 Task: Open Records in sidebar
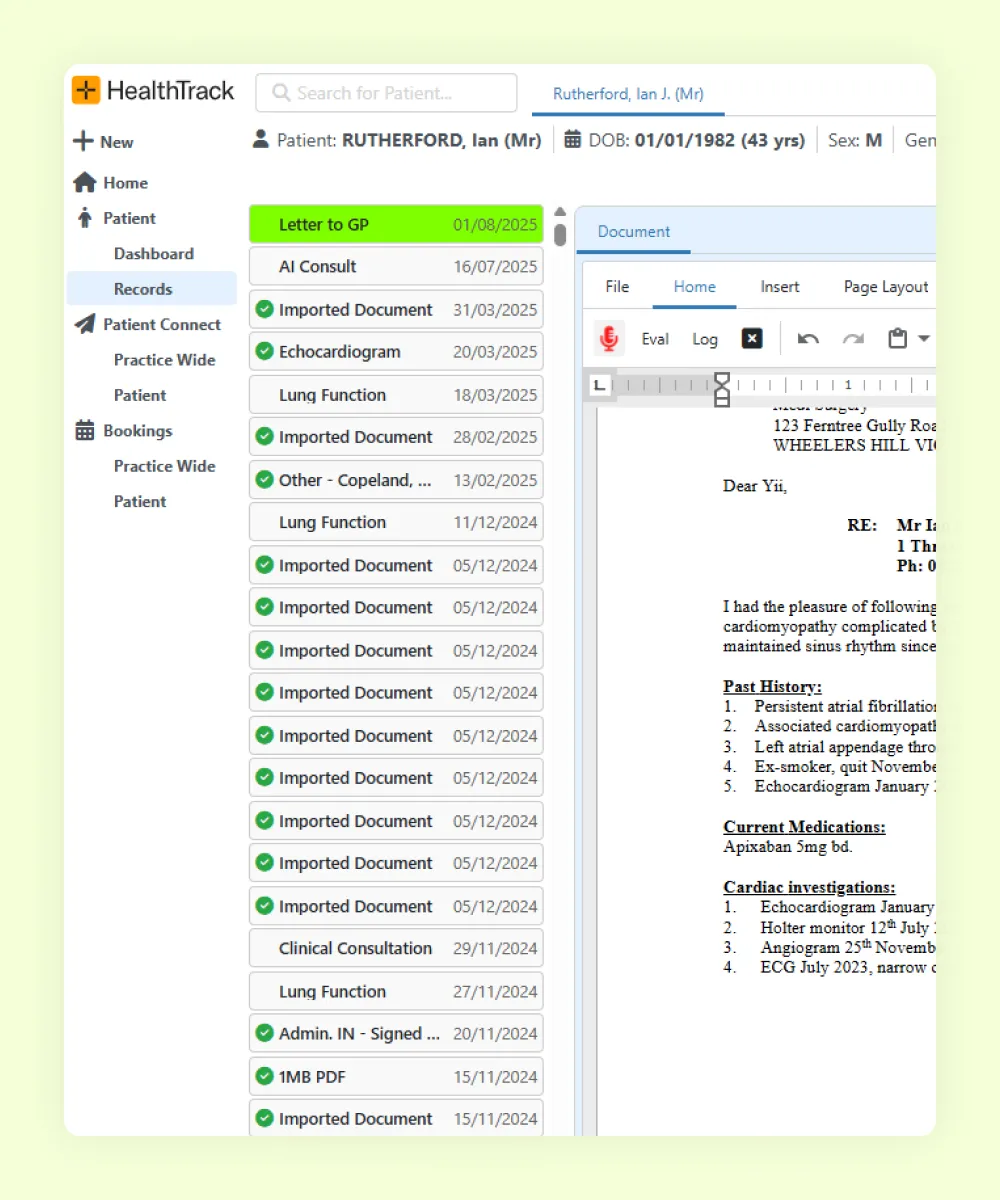click(x=152, y=289)
